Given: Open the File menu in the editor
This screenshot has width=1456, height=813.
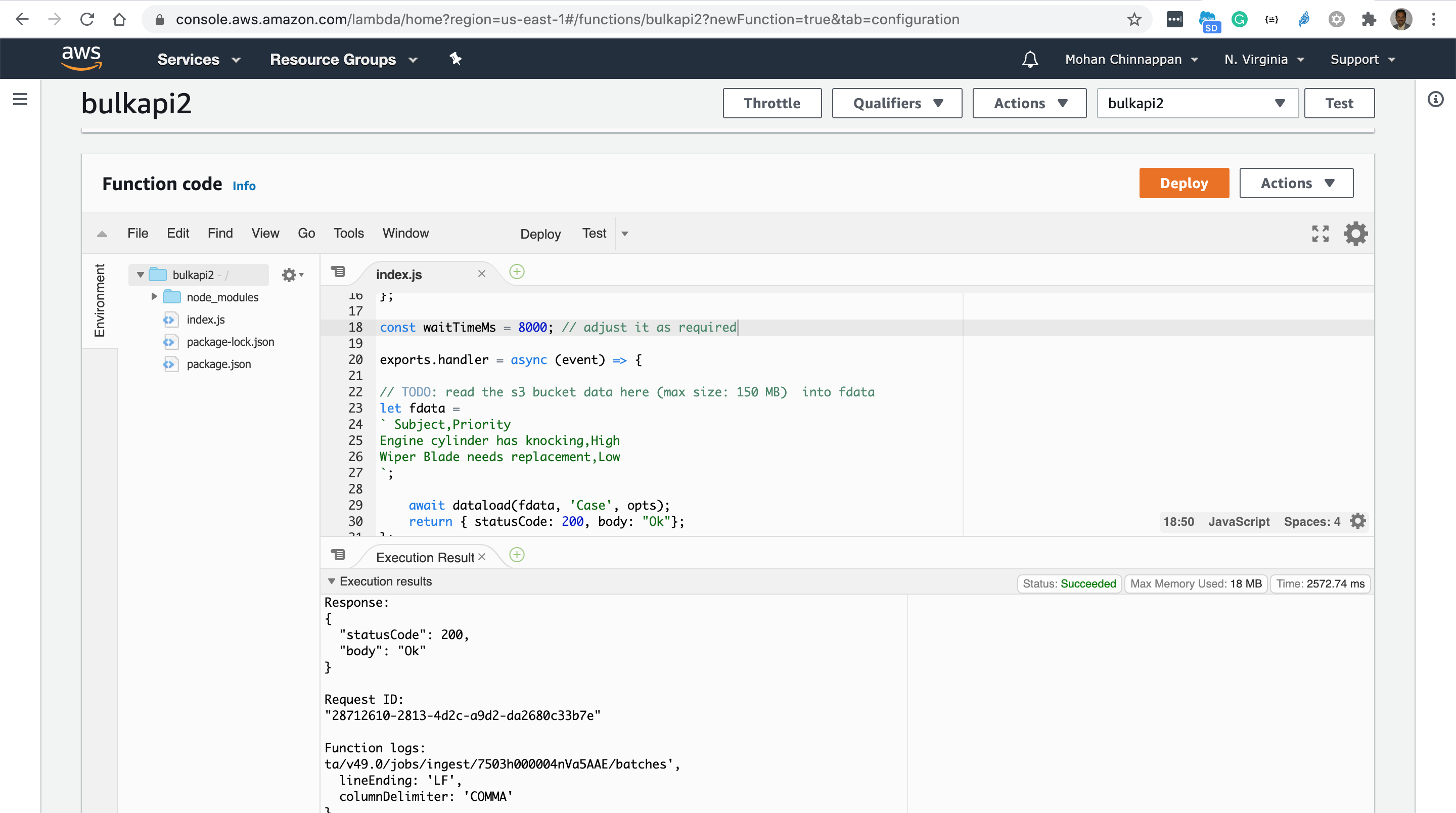Looking at the screenshot, I should pos(138,233).
